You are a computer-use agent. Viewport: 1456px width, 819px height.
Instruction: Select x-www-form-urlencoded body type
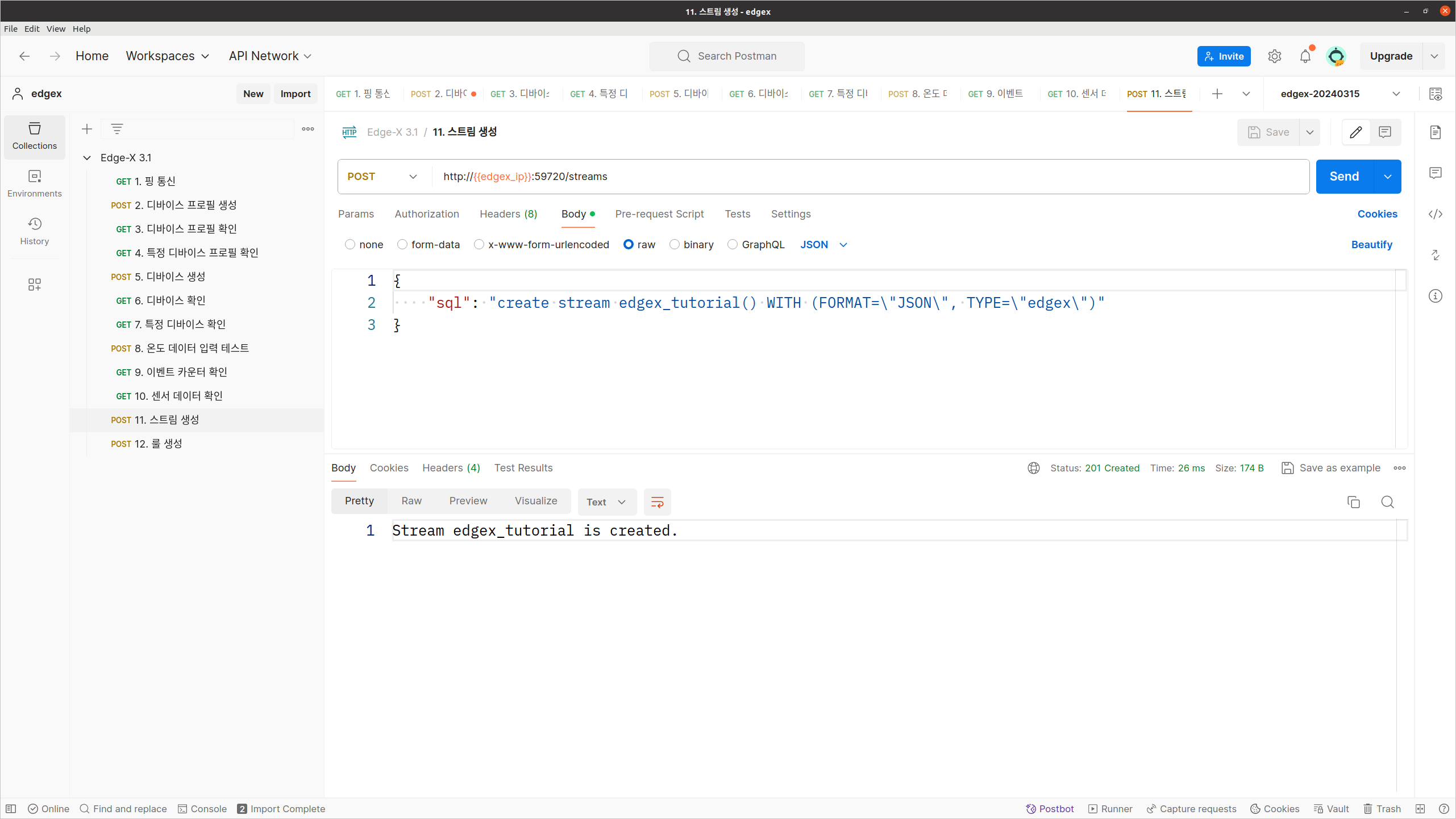479,244
